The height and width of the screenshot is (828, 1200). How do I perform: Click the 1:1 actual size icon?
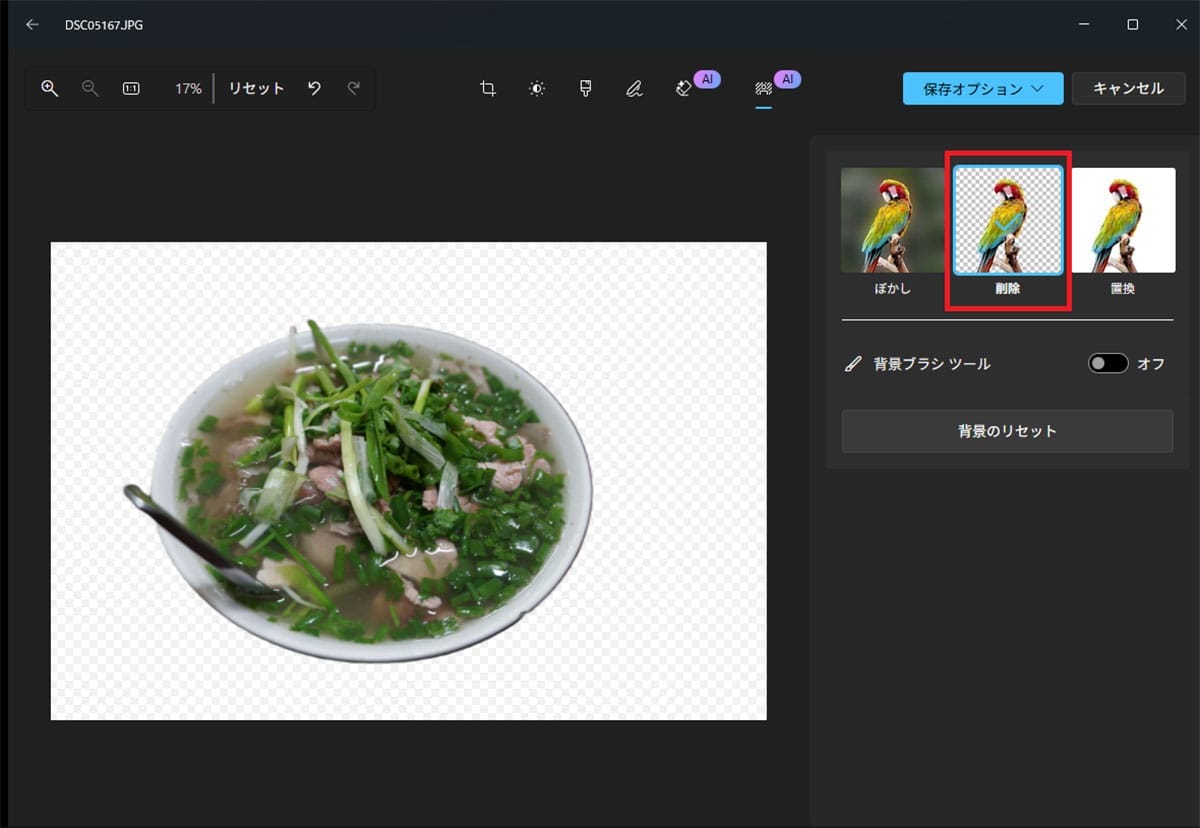131,88
